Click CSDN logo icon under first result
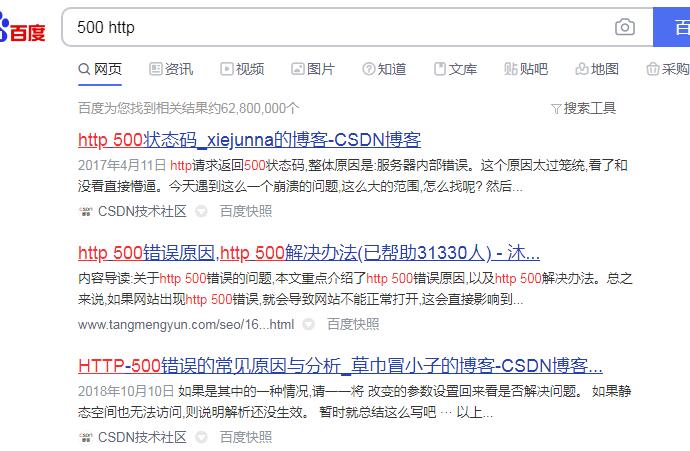The width and height of the screenshot is (690, 451). pos(85,212)
